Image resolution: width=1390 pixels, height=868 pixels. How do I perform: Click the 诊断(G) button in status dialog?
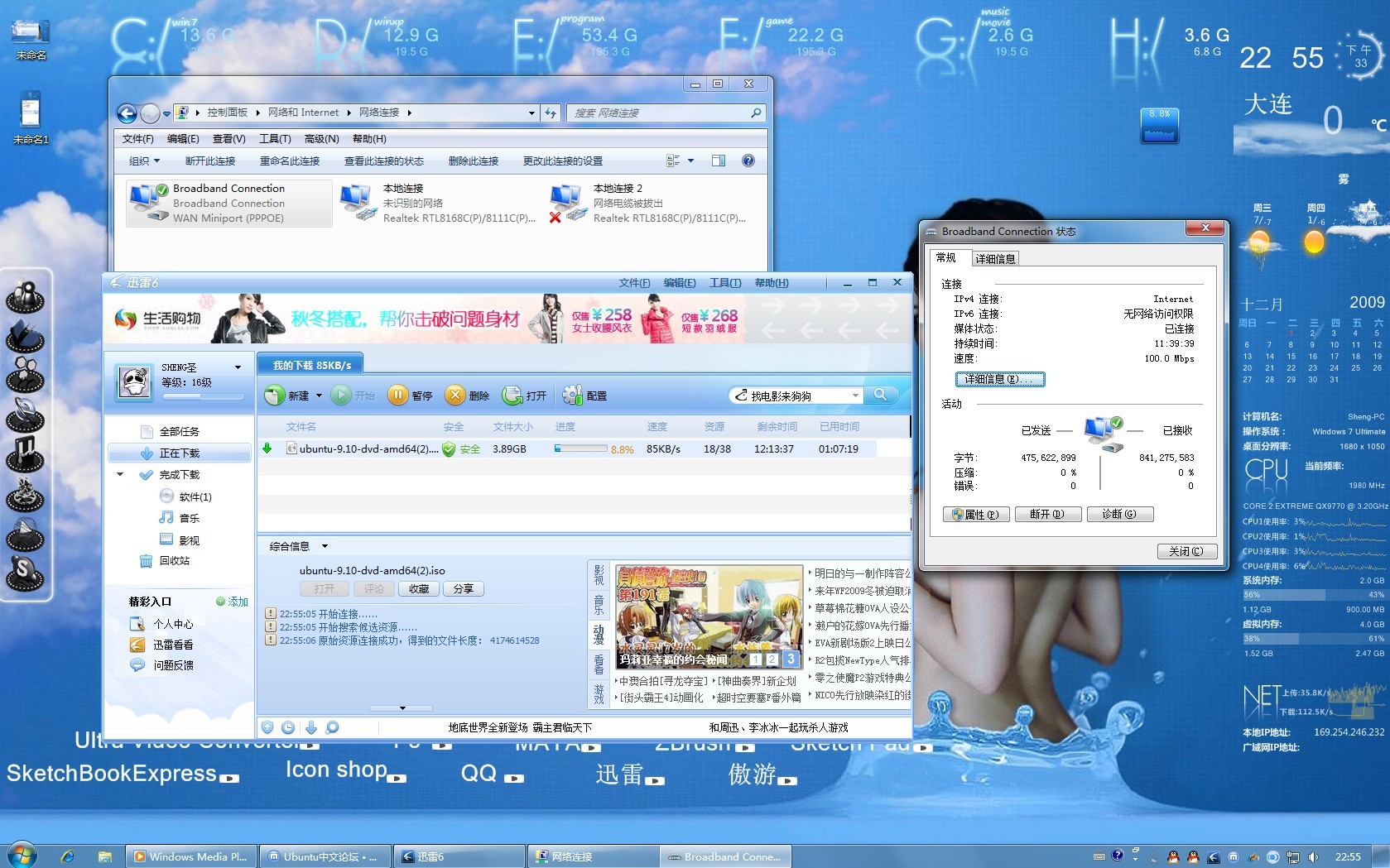click(1119, 514)
